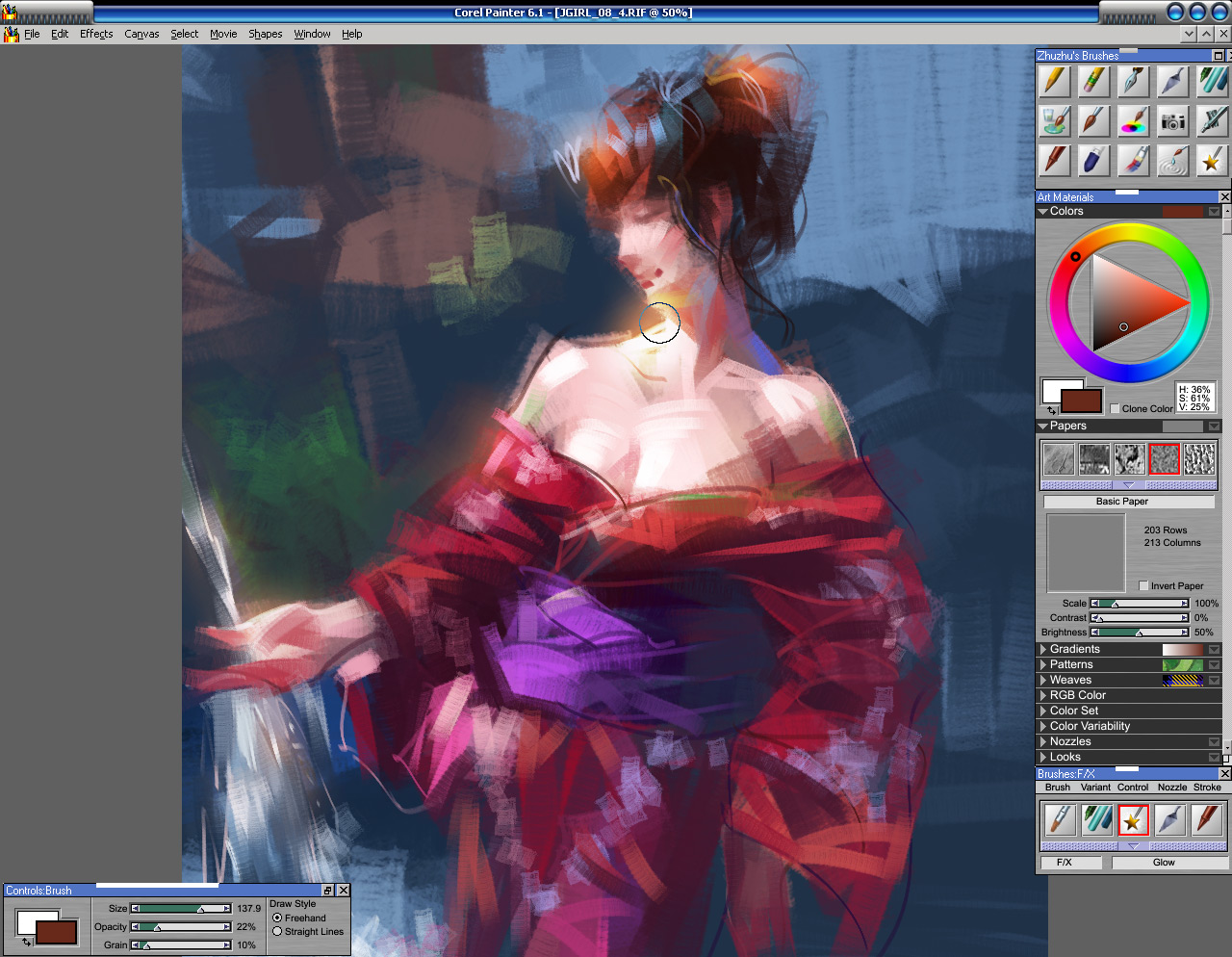Open the Effects menu

click(x=96, y=34)
